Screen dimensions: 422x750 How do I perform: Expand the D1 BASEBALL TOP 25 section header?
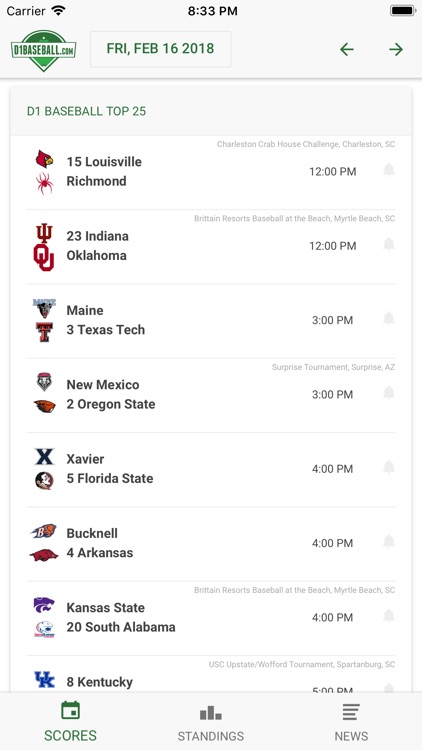pos(211,111)
